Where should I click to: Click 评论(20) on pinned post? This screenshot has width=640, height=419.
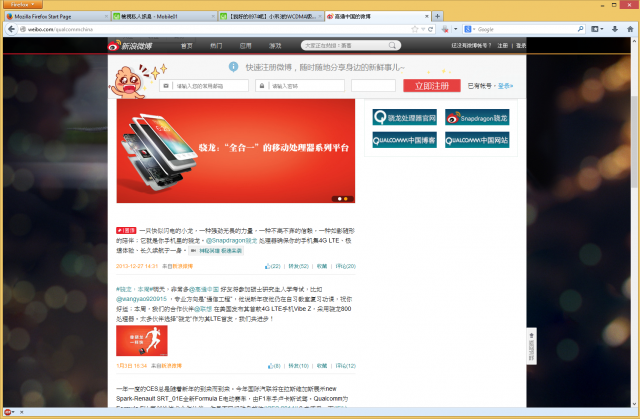[345, 266]
